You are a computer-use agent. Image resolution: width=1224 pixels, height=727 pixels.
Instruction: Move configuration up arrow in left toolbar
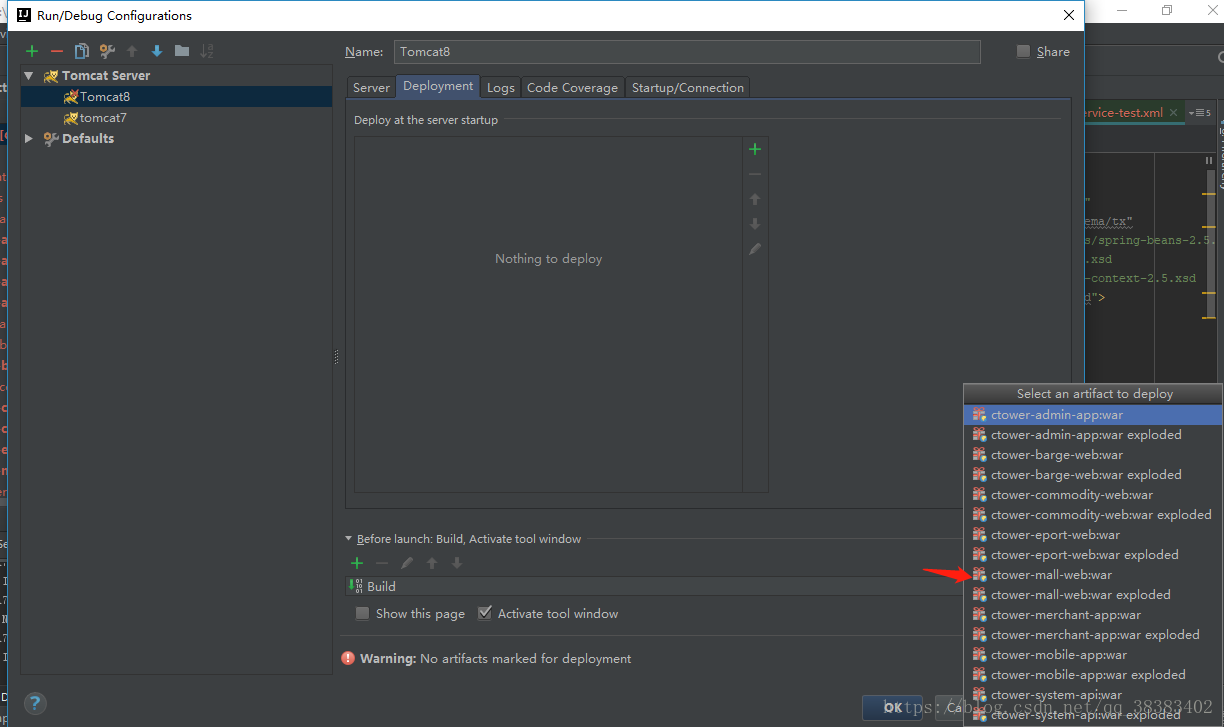coord(132,51)
